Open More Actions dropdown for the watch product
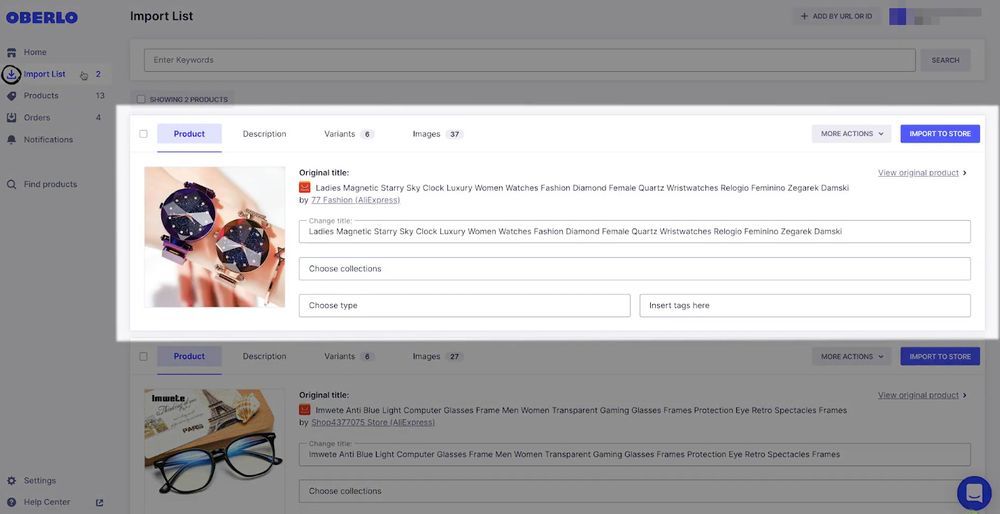Image resolution: width=1000 pixels, height=514 pixels. [851, 134]
